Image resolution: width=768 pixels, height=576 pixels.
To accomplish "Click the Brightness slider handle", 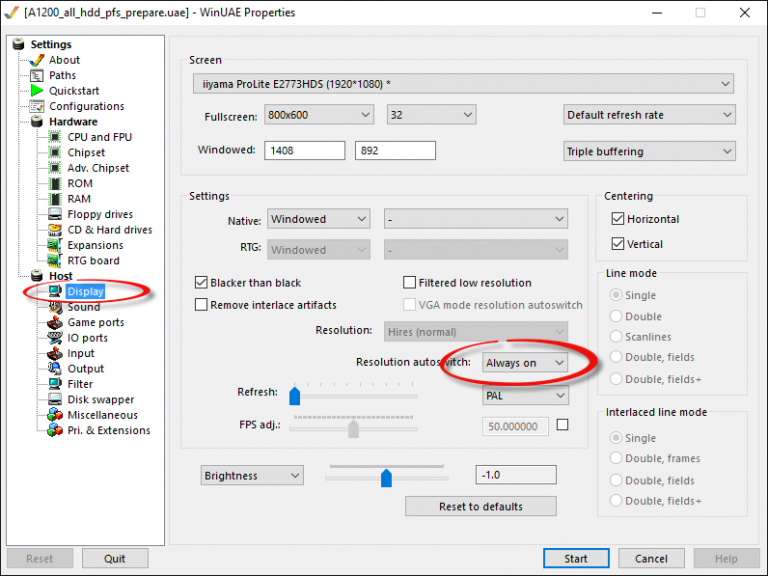I will [x=386, y=477].
